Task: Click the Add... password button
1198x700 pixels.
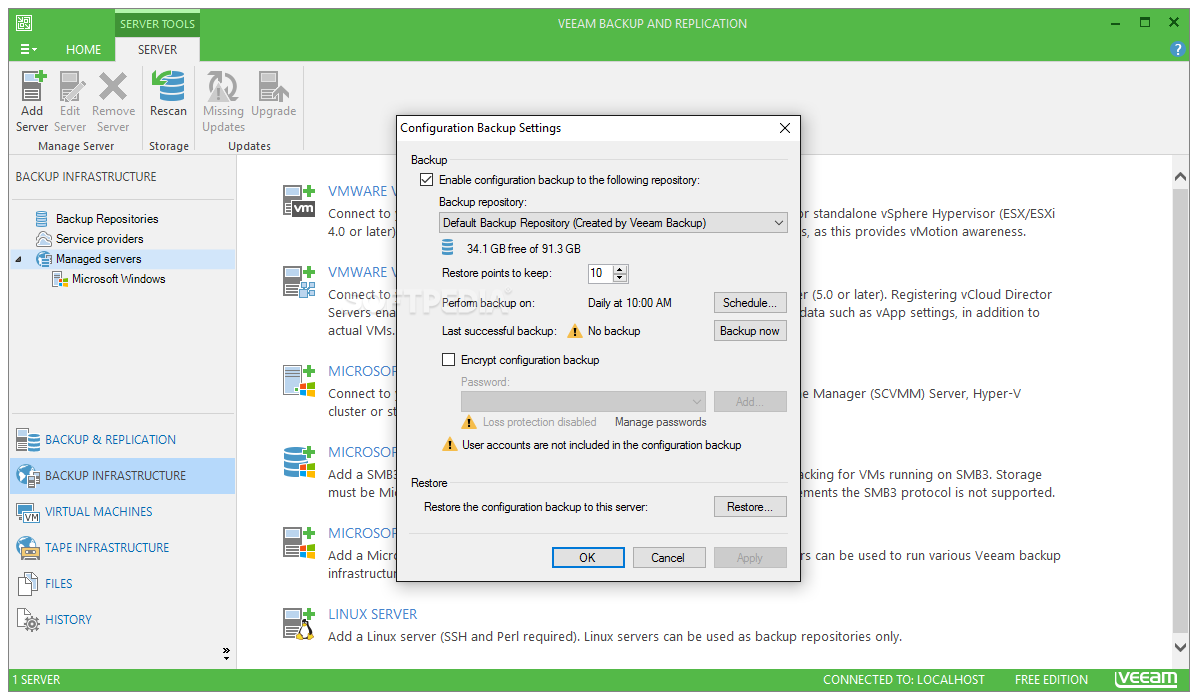Action: [750, 401]
